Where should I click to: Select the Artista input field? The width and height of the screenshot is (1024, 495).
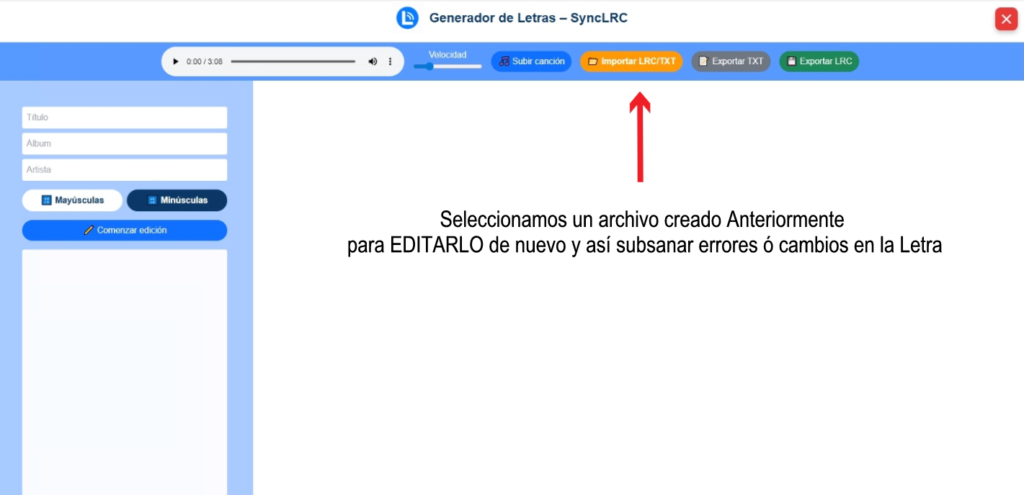point(125,170)
